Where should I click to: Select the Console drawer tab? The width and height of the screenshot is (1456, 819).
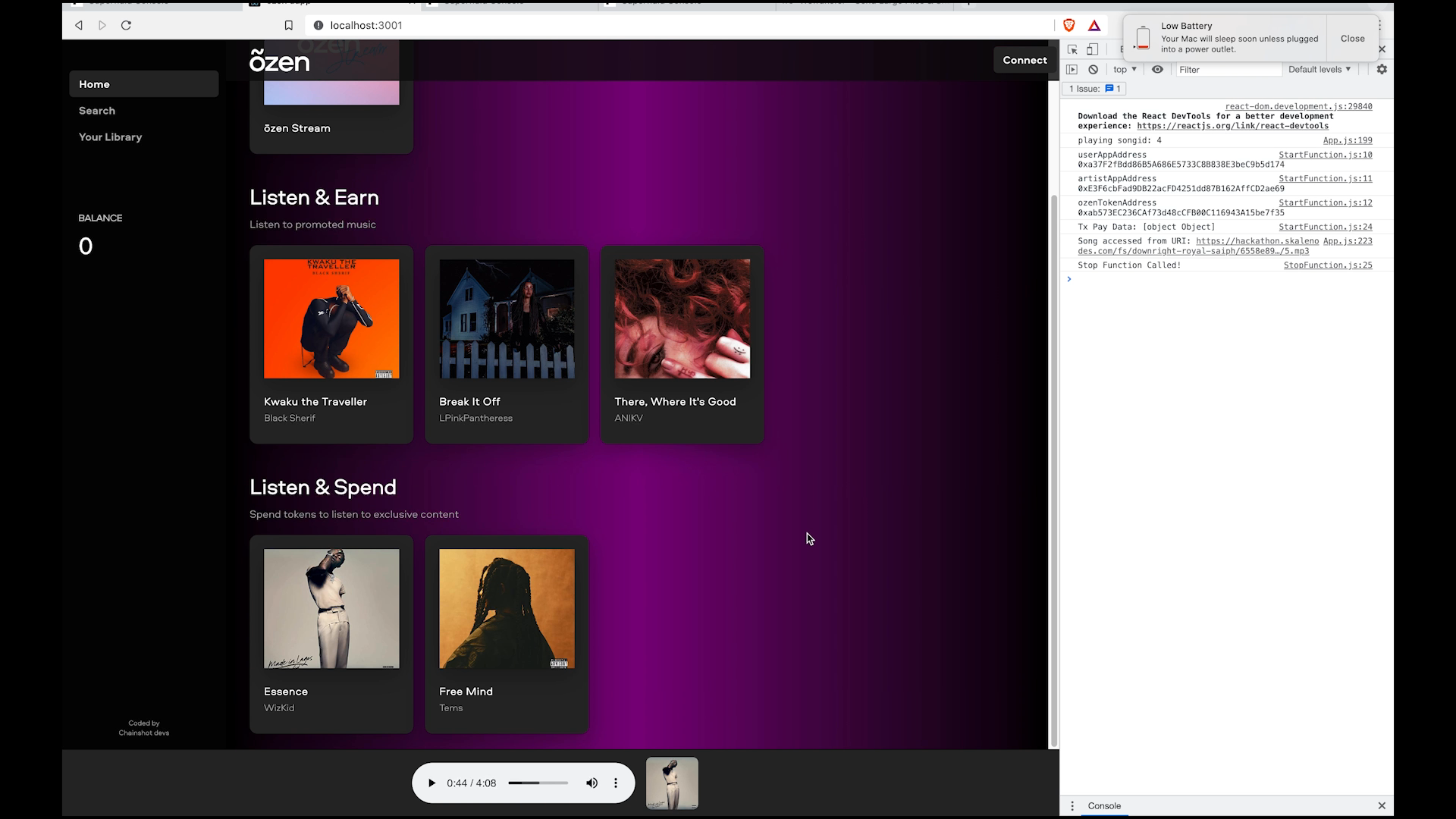pyautogui.click(x=1104, y=806)
